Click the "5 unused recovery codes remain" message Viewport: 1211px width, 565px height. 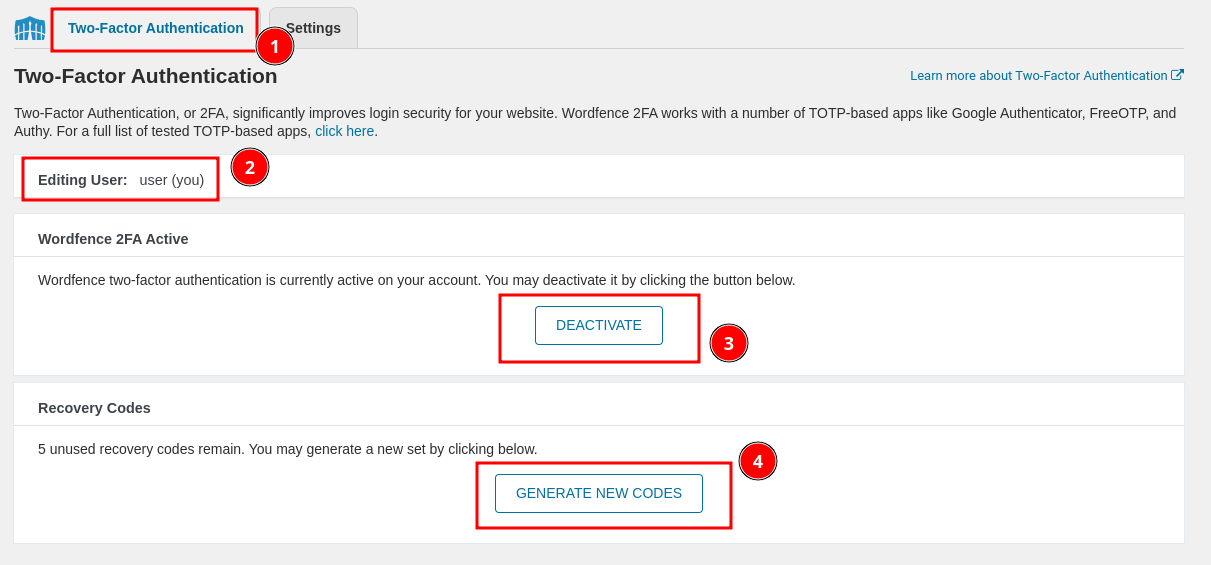[287, 449]
